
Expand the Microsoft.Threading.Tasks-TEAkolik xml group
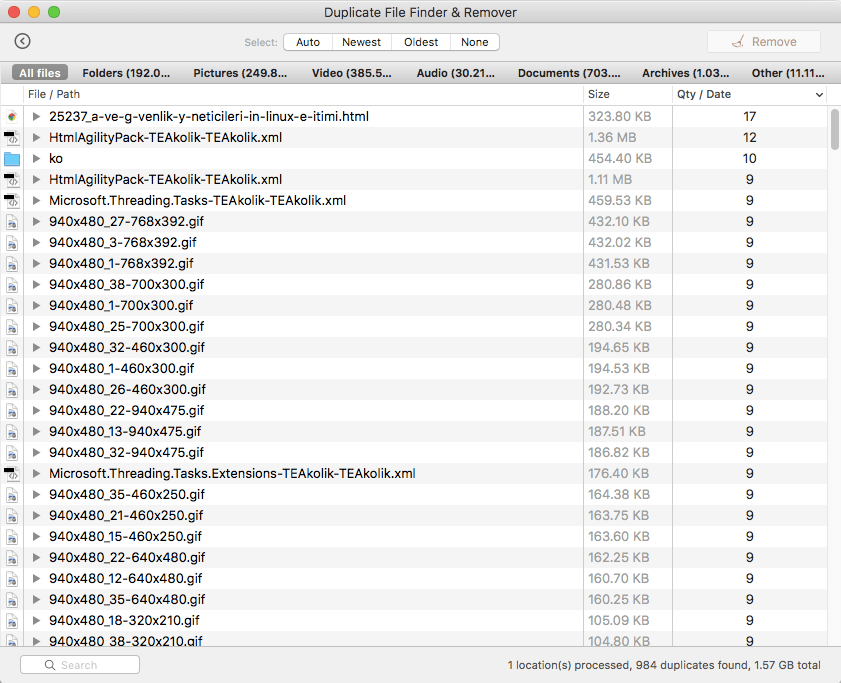pos(36,200)
